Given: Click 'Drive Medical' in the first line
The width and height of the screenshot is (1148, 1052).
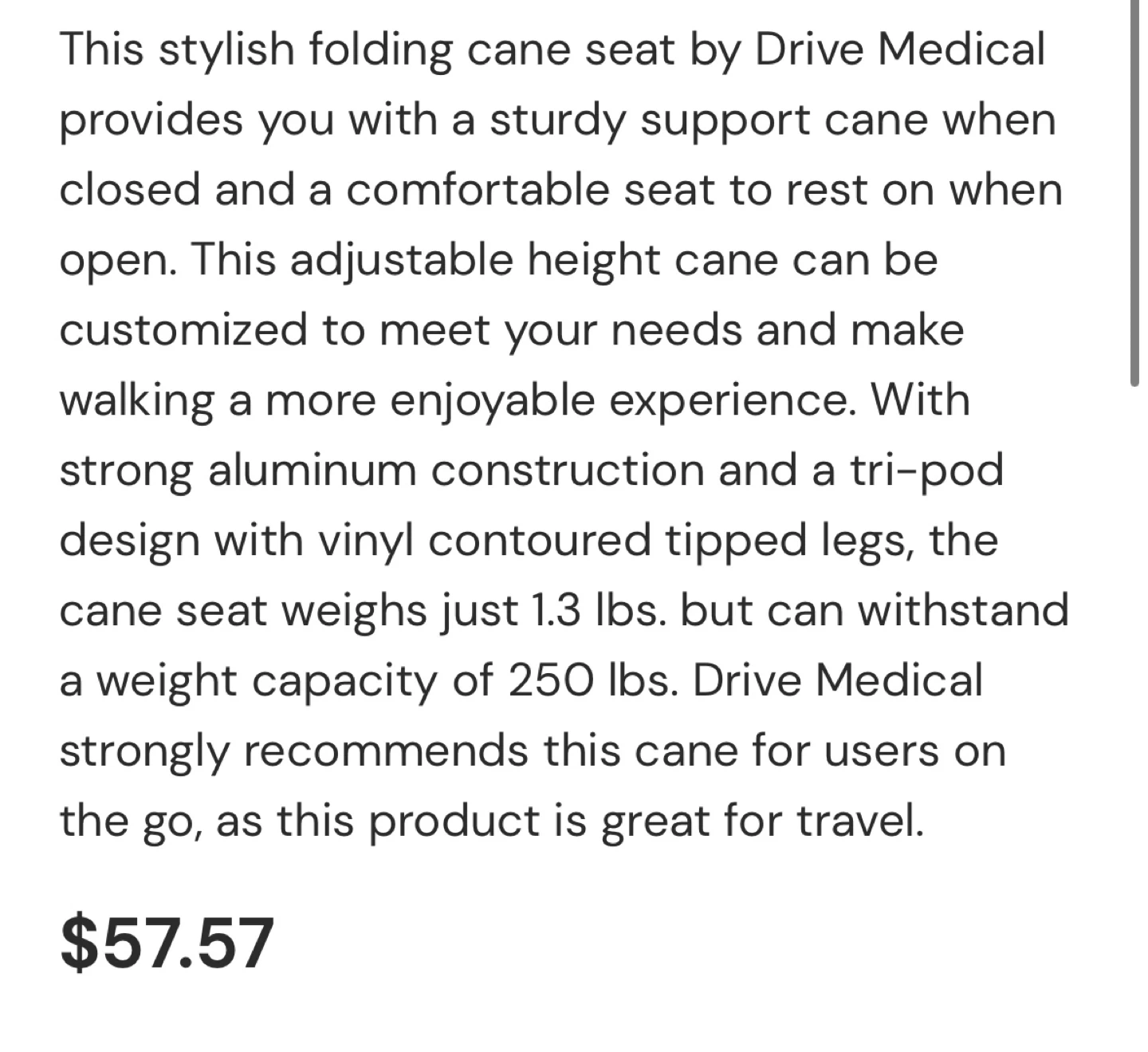Looking at the screenshot, I should point(898,49).
